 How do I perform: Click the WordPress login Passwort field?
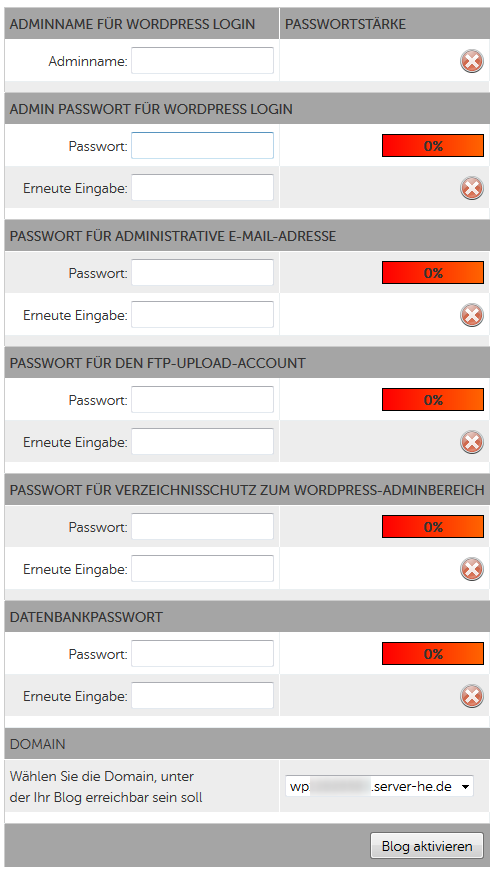pyautogui.click(x=202, y=145)
